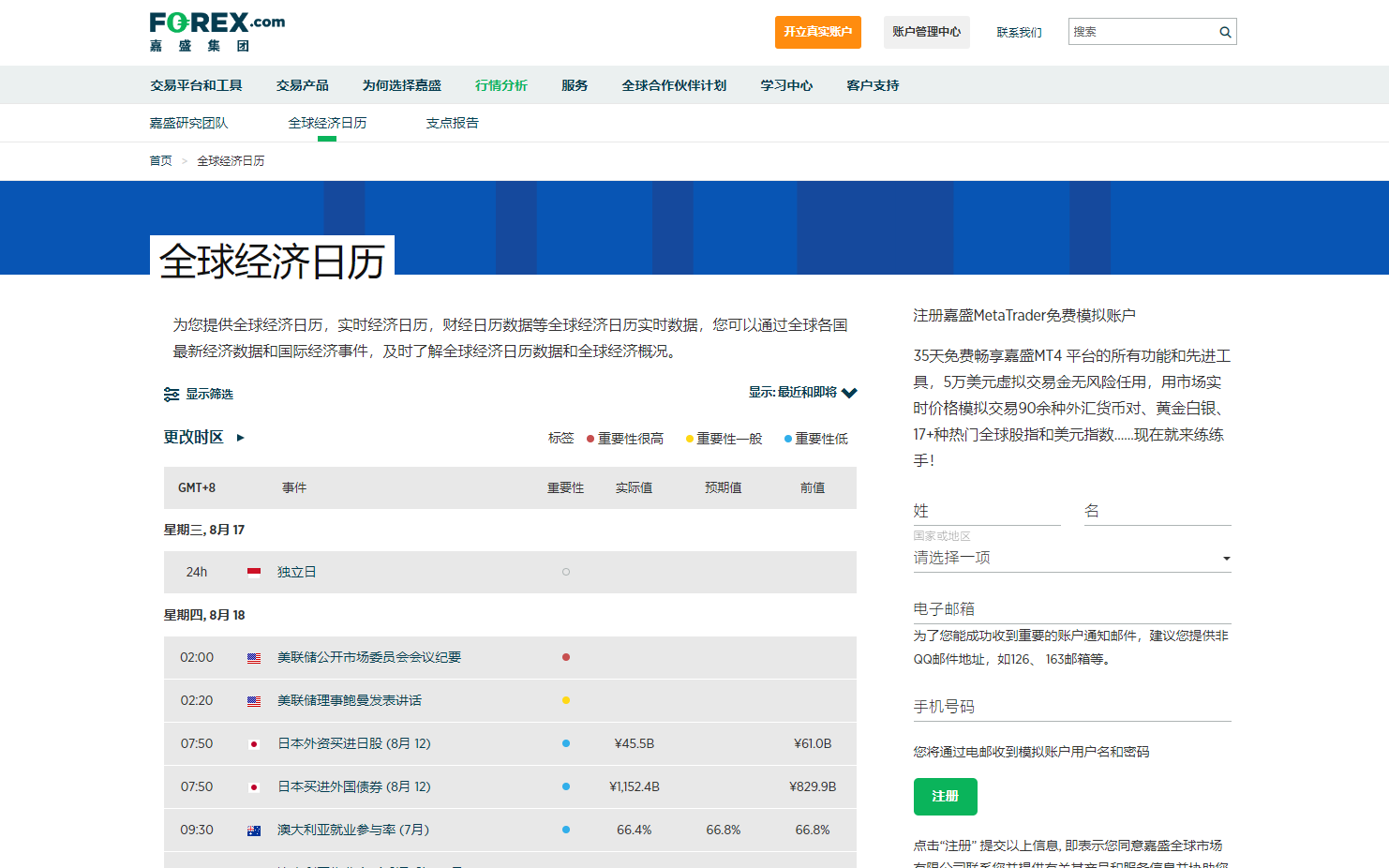Focus the 名 input field
This screenshot has width=1389, height=868.
pyautogui.click(x=1157, y=511)
